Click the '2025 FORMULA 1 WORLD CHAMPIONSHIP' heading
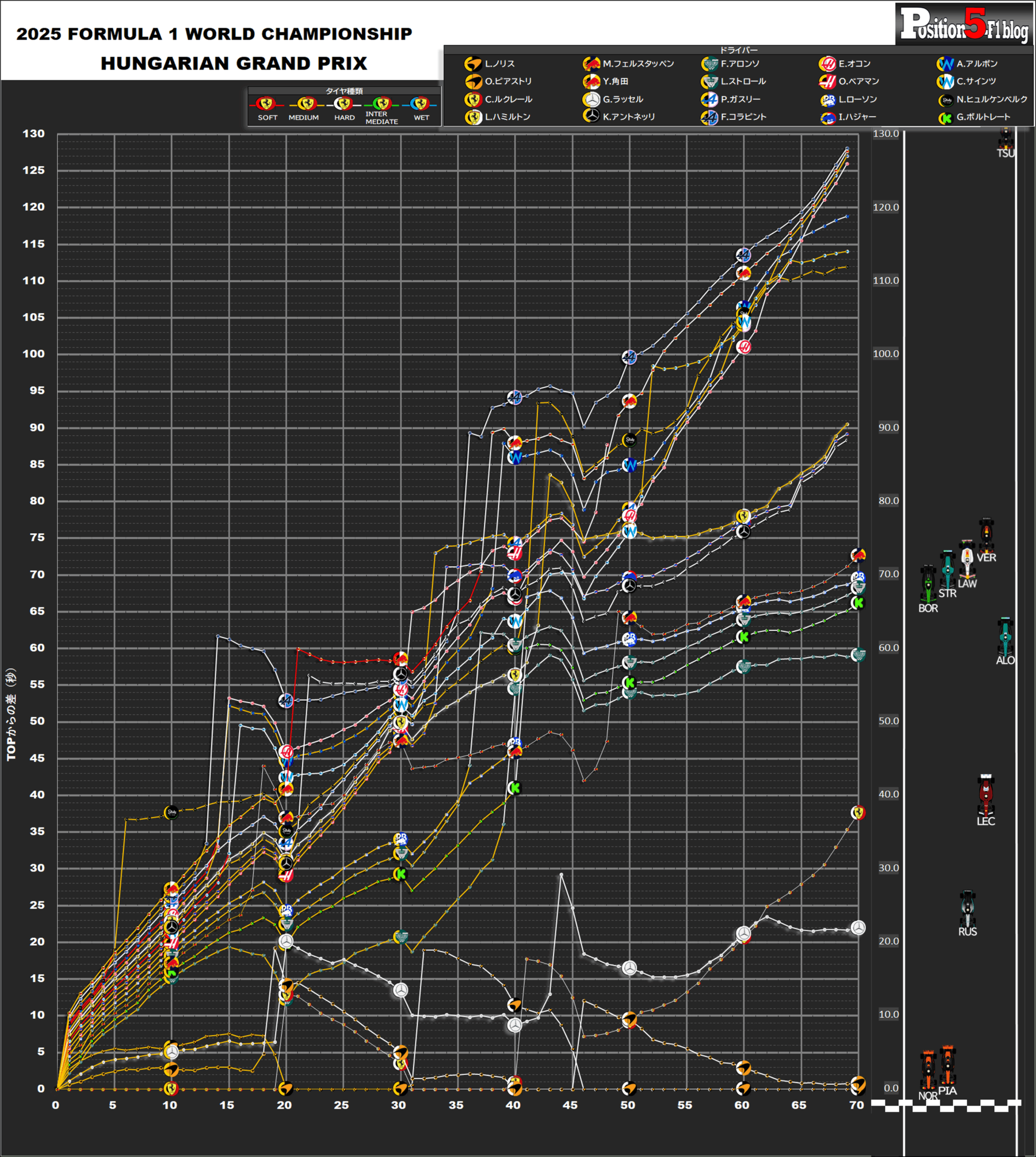The height and width of the screenshot is (1157, 1036). pos(214,33)
